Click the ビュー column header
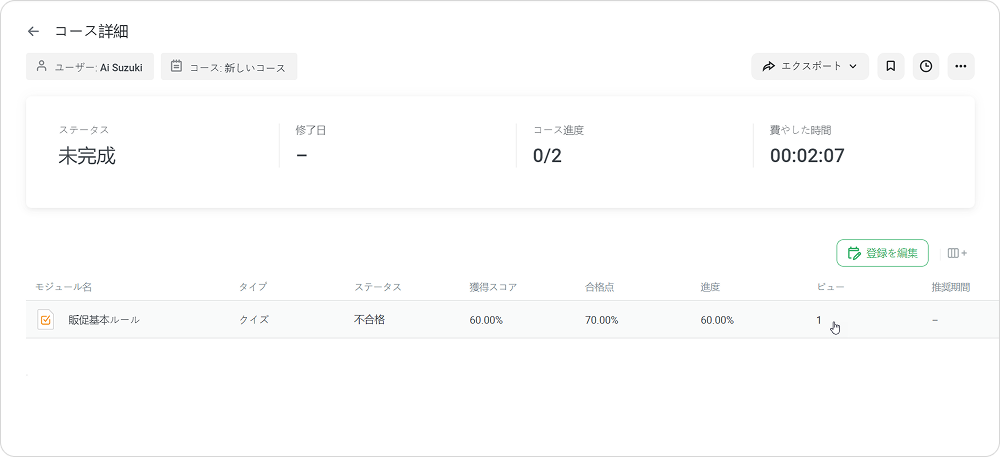The width and height of the screenshot is (1000, 457). [x=830, y=287]
